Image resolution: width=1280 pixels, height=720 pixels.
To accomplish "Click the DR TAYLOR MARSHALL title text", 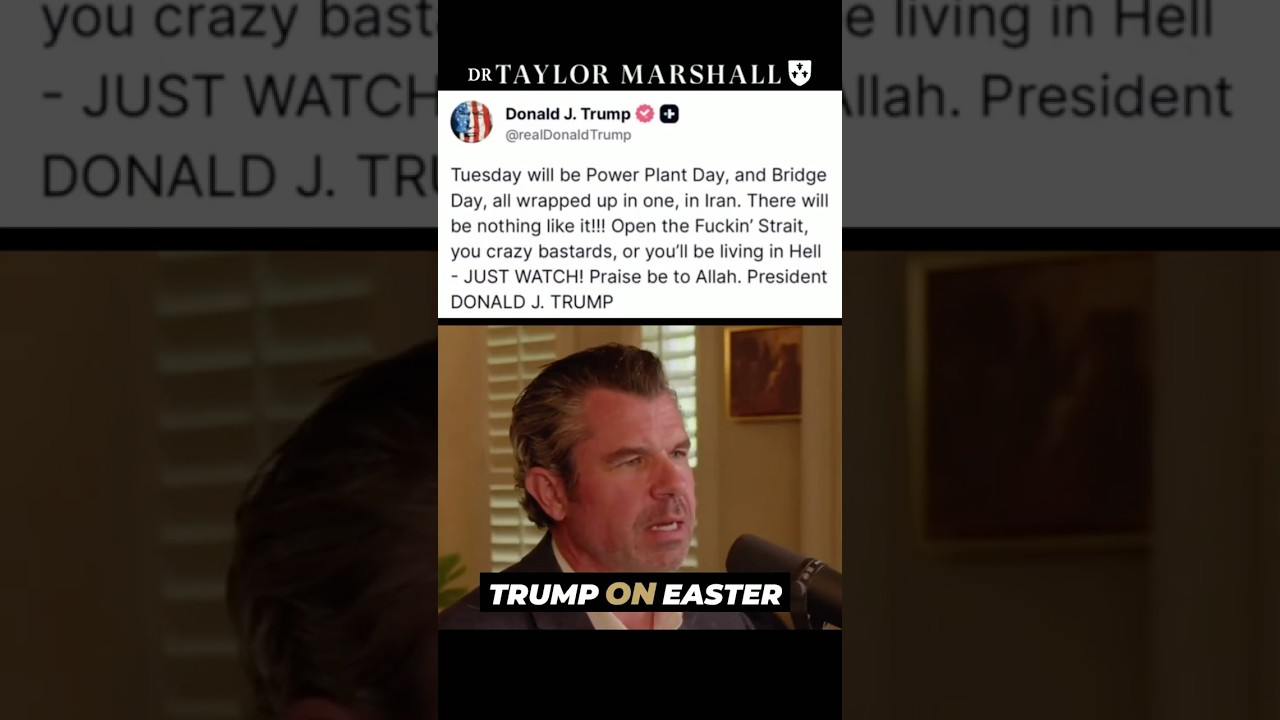I will pyautogui.click(x=625, y=74).
